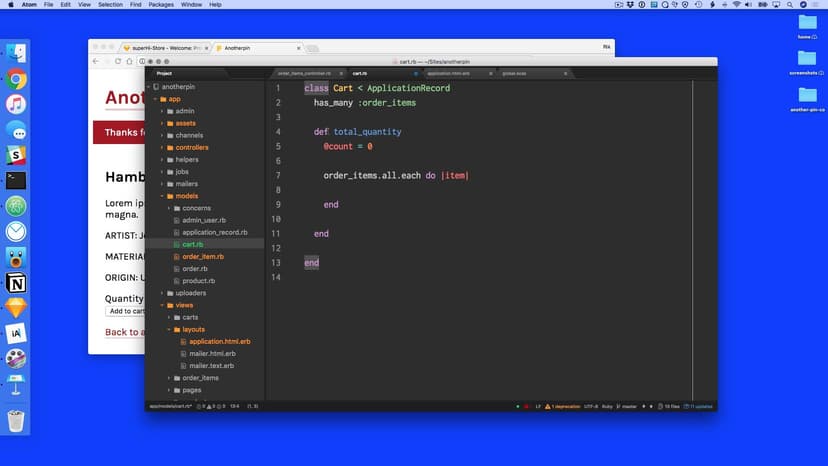Viewport: 828px width, 466px height.
Task: Click the Trash icon in dock
Action: (x=16, y=421)
